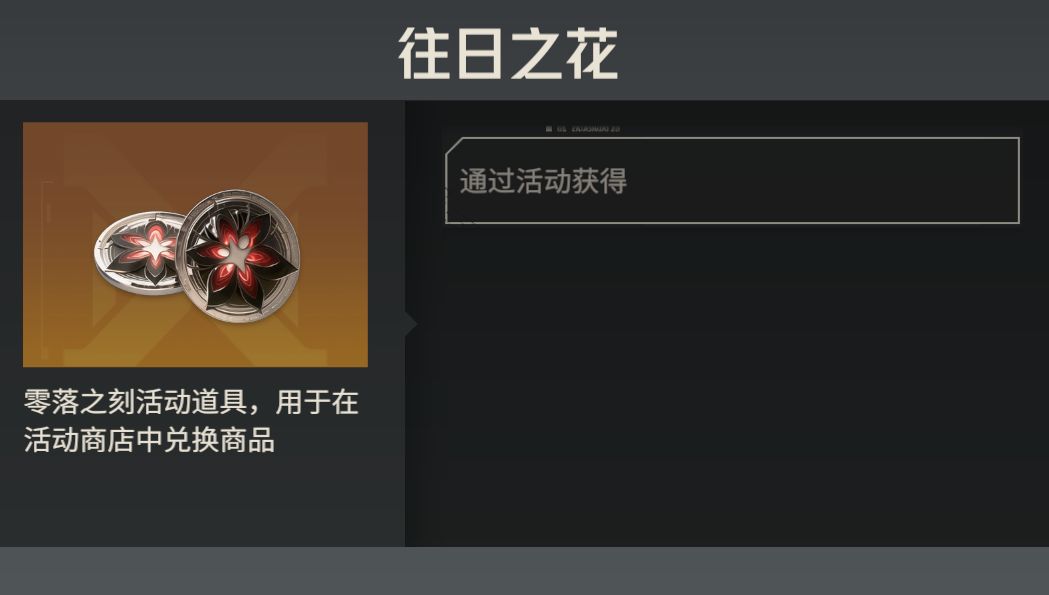Click the gray footer bar at bottom

coord(524,571)
